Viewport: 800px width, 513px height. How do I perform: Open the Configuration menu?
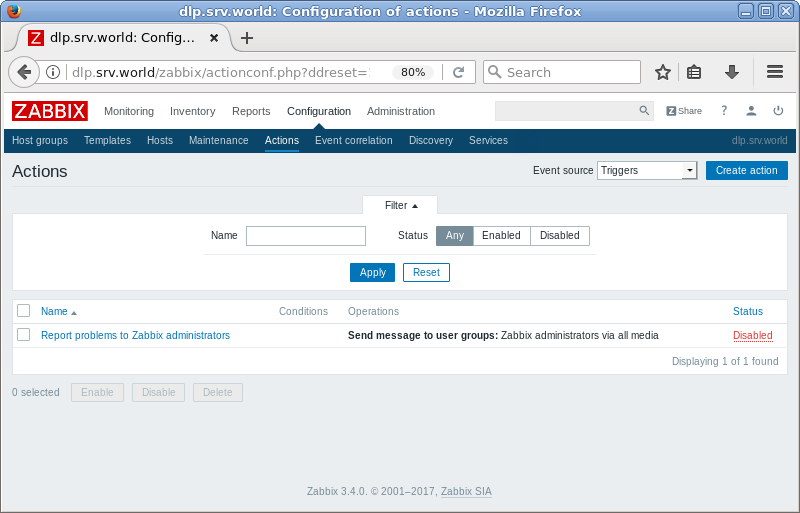tap(319, 111)
